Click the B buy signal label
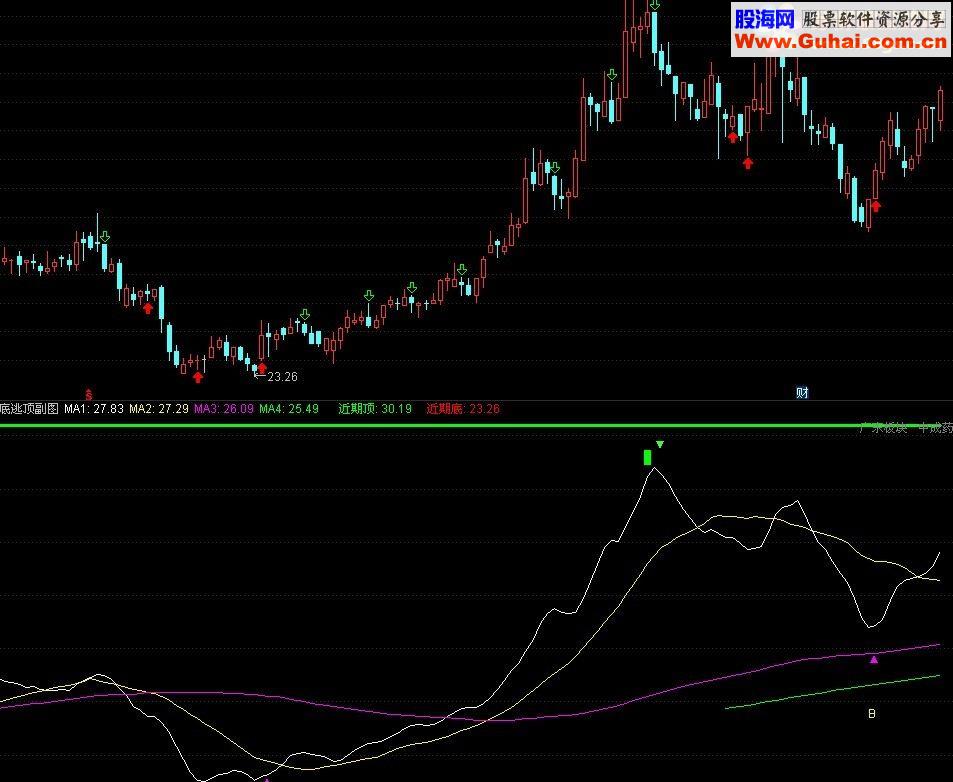The width and height of the screenshot is (953, 782). click(x=872, y=714)
